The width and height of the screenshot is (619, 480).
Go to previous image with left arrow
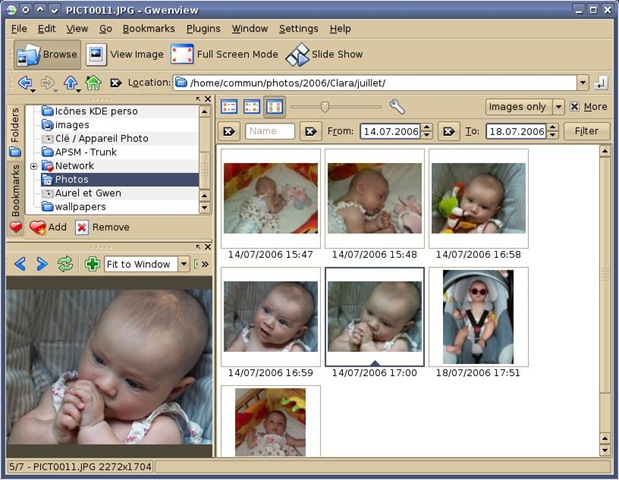(x=20, y=264)
